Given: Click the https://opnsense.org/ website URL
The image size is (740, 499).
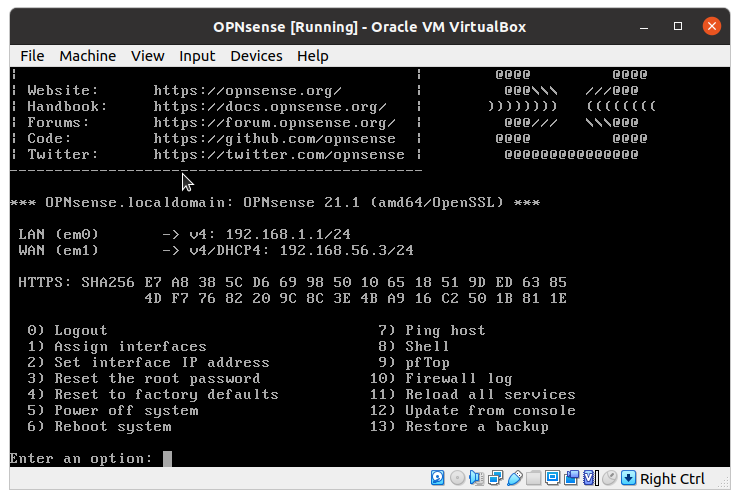Looking at the screenshot, I should coord(247,90).
